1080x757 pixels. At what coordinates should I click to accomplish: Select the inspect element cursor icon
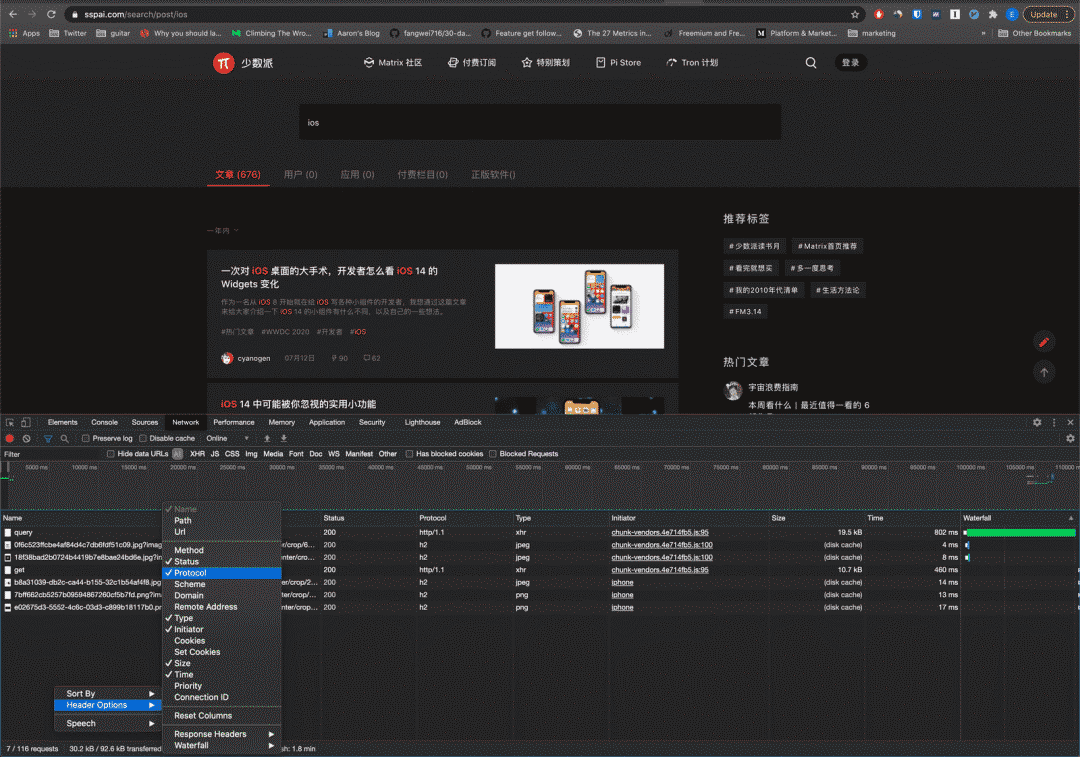(x=9, y=422)
